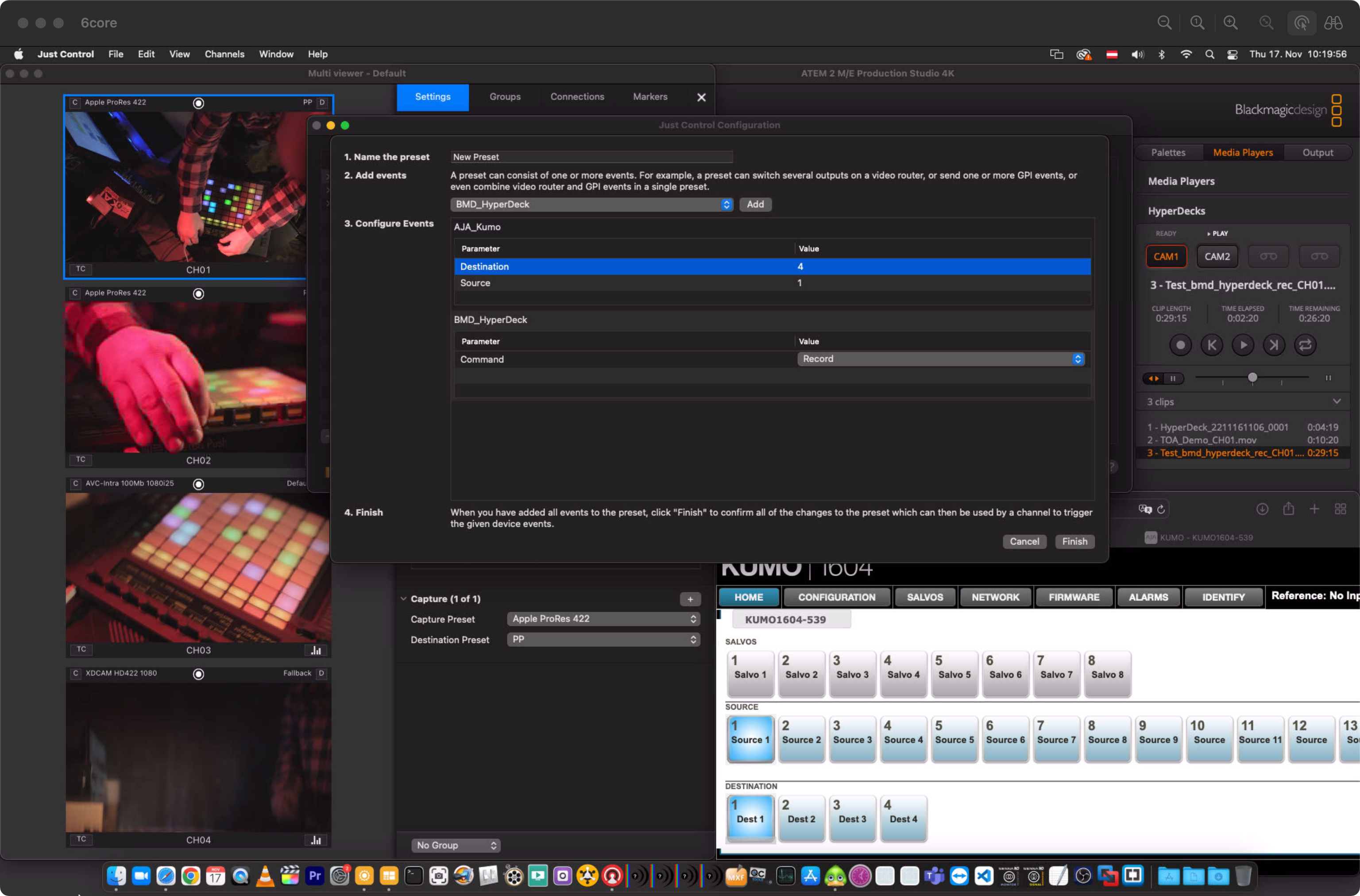Switch to the Markers tab
This screenshot has height=896, width=1360.
pyautogui.click(x=650, y=97)
